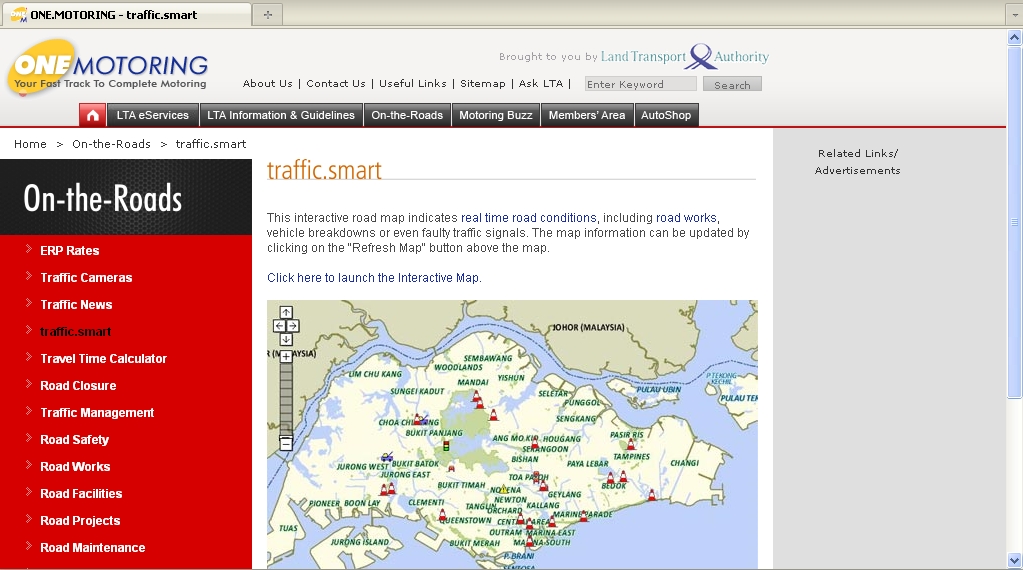Open the tab list dropdown in the tab bar
This screenshot has height=570, width=1023.
pyautogui.click(x=1015, y=15)
